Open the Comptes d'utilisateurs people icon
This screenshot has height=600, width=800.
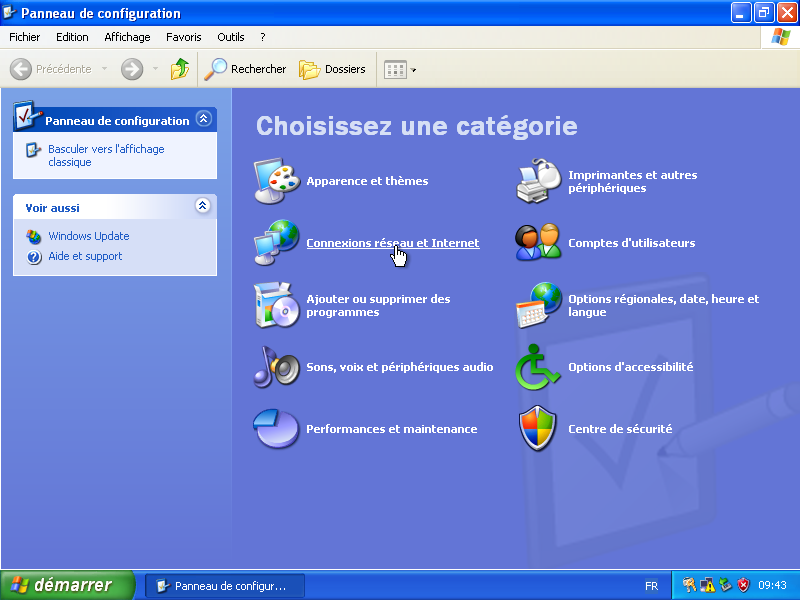tap(538, 242)
